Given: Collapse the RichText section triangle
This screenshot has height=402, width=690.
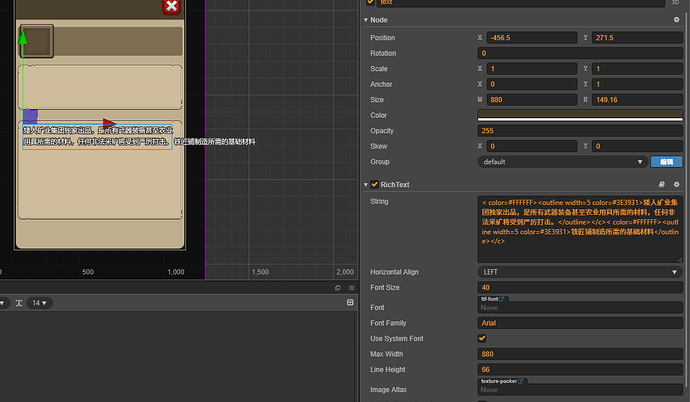Looking at the screenshot, I should tap(364, 185).
